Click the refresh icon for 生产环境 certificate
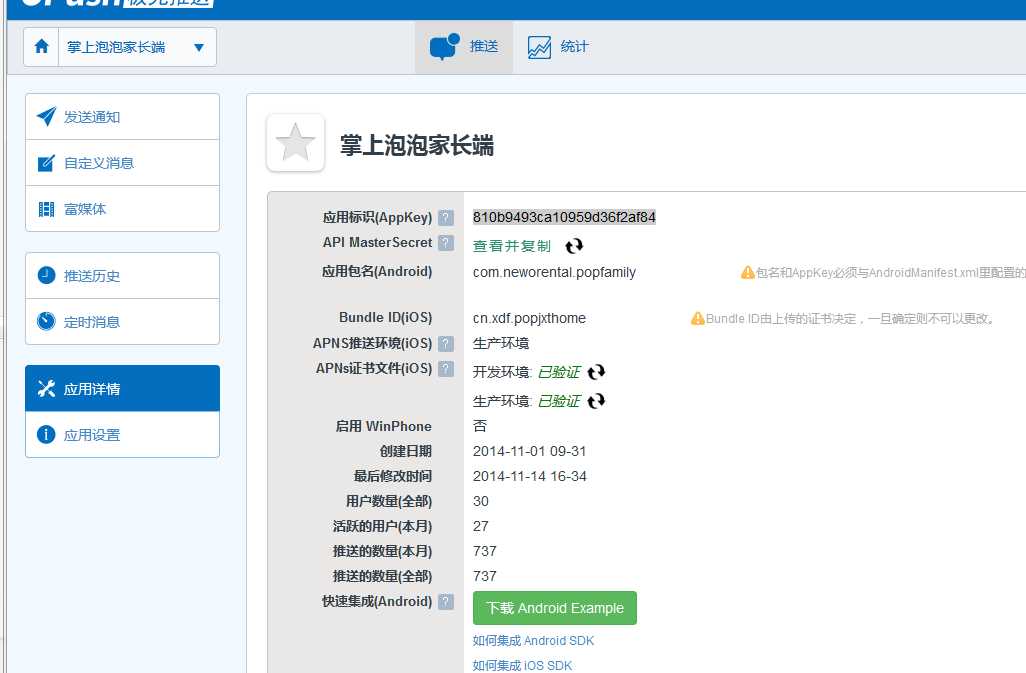 pos(596,401)
